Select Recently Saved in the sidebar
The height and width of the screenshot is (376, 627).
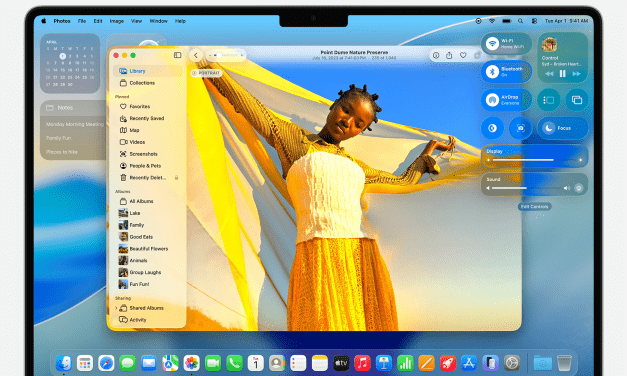[142, 118]
